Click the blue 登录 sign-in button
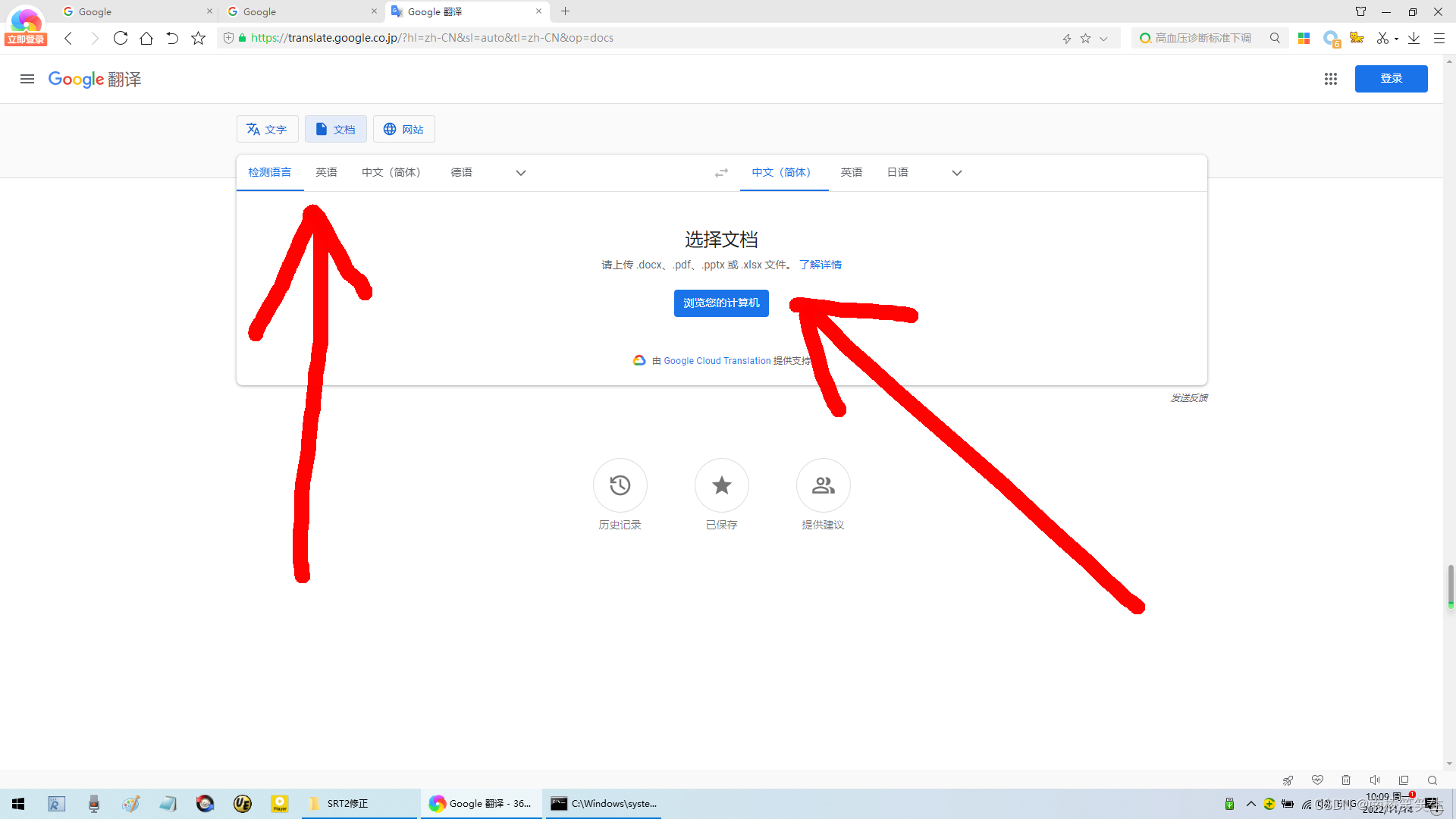 (x=1391, y=79)
